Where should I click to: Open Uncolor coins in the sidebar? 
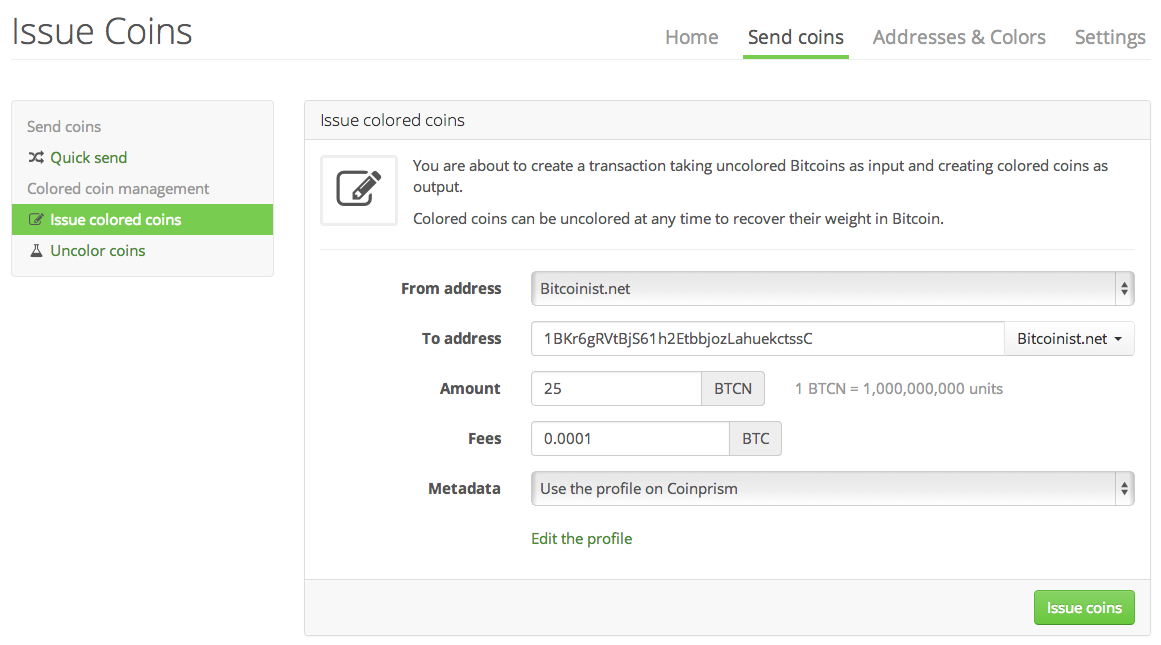98,251
